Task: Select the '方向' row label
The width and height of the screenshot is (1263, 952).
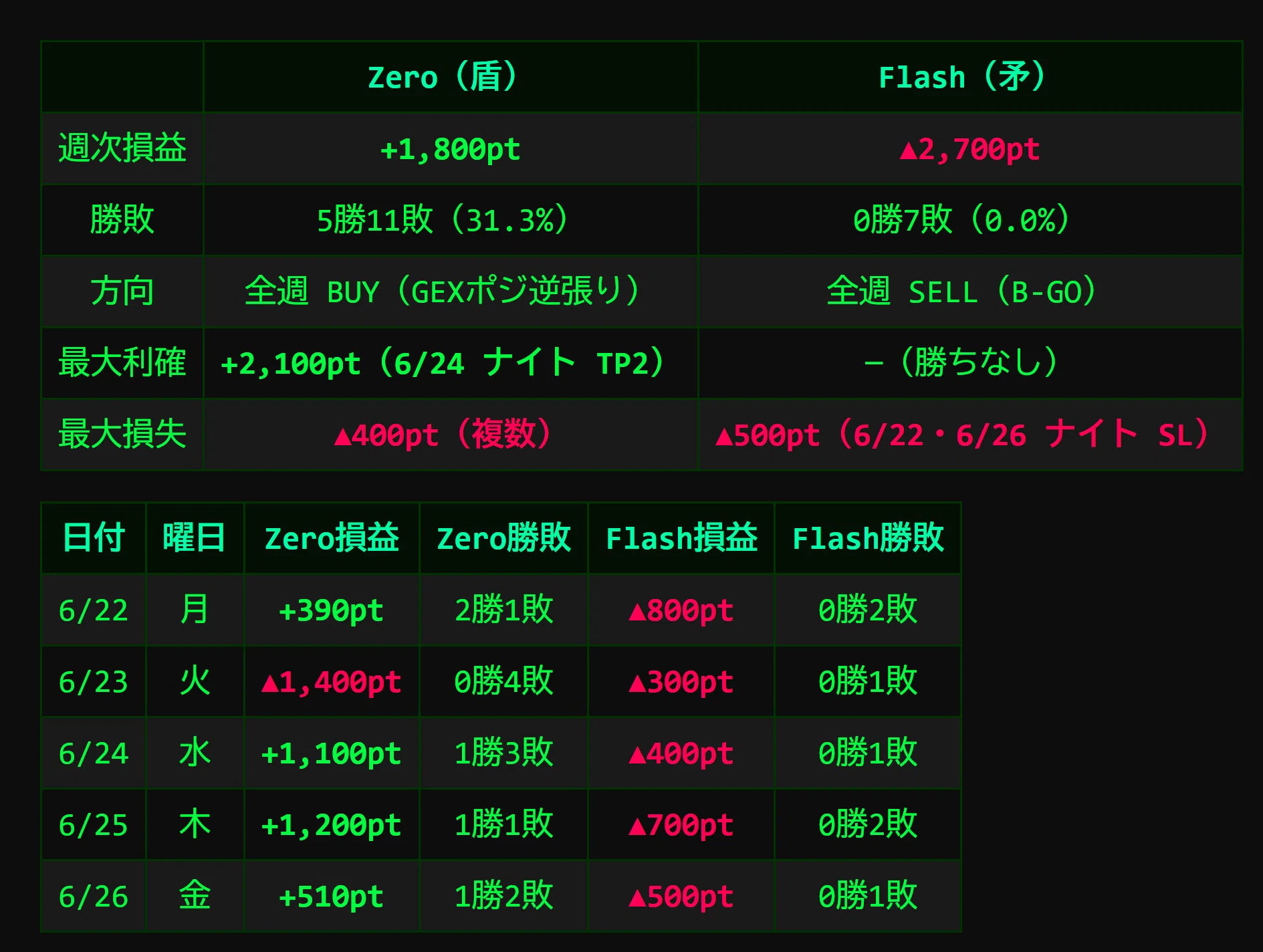Action: (x=122, y=291)
